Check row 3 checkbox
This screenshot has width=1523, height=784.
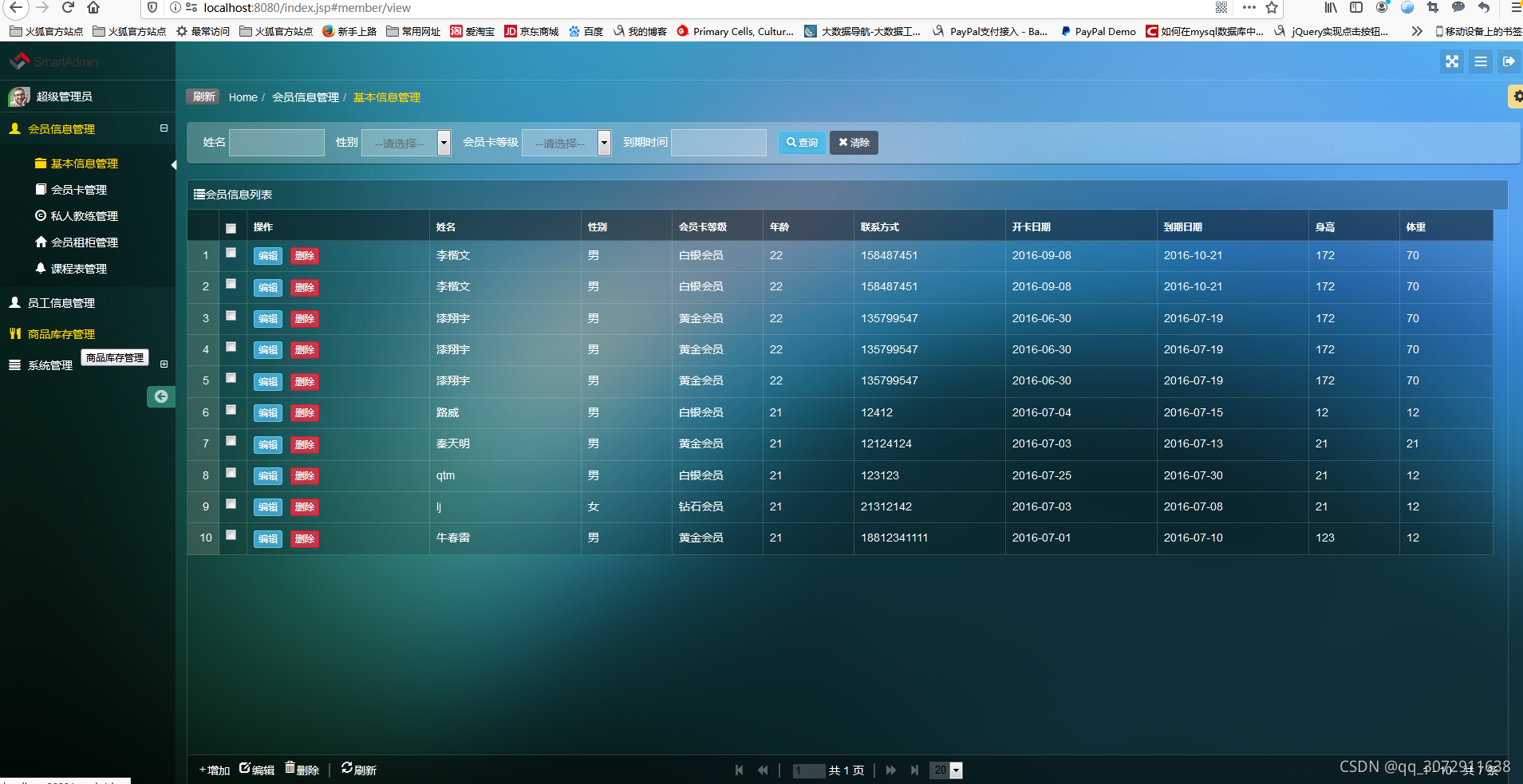coord(231,316)
